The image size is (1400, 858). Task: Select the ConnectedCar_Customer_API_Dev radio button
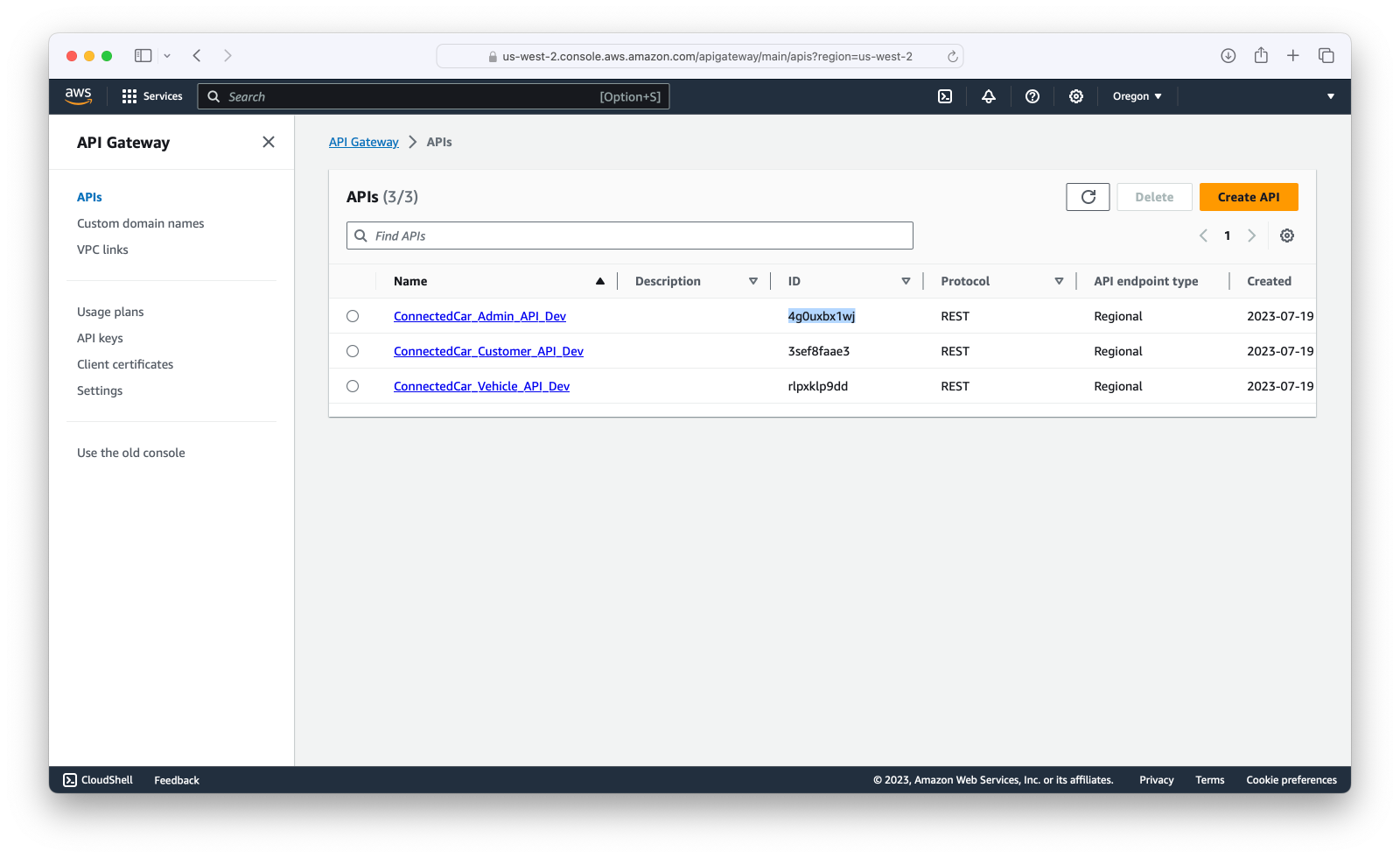coord(353,351)
